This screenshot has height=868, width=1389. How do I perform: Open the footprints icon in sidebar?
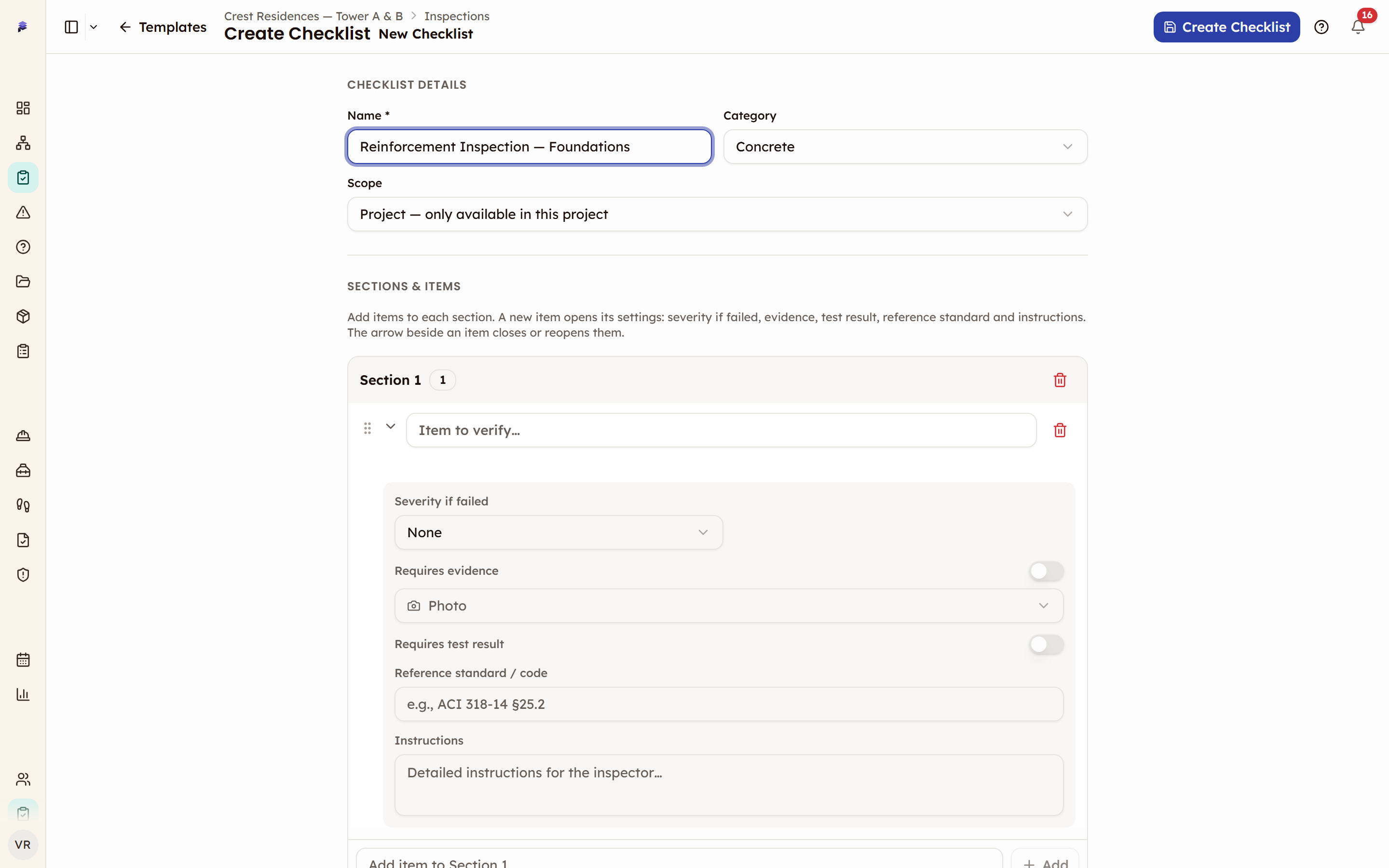click(23, 506)
